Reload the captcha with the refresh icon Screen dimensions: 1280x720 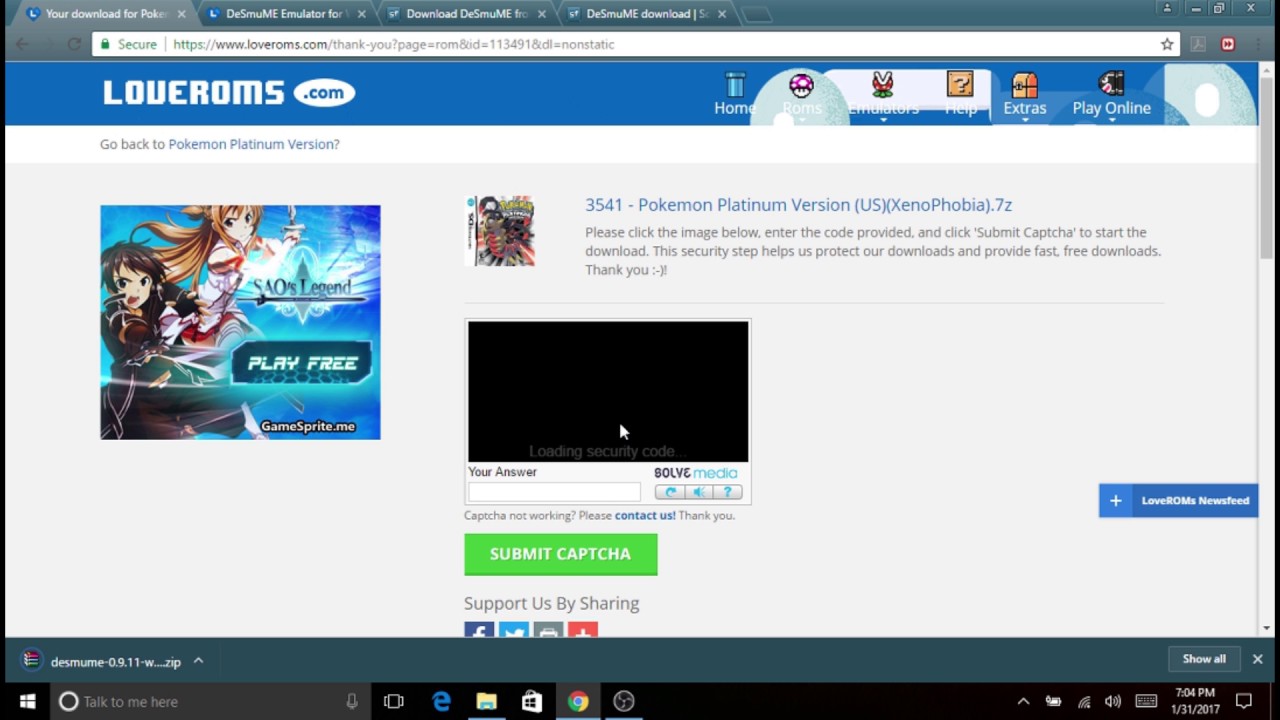[x=670, y=492]
